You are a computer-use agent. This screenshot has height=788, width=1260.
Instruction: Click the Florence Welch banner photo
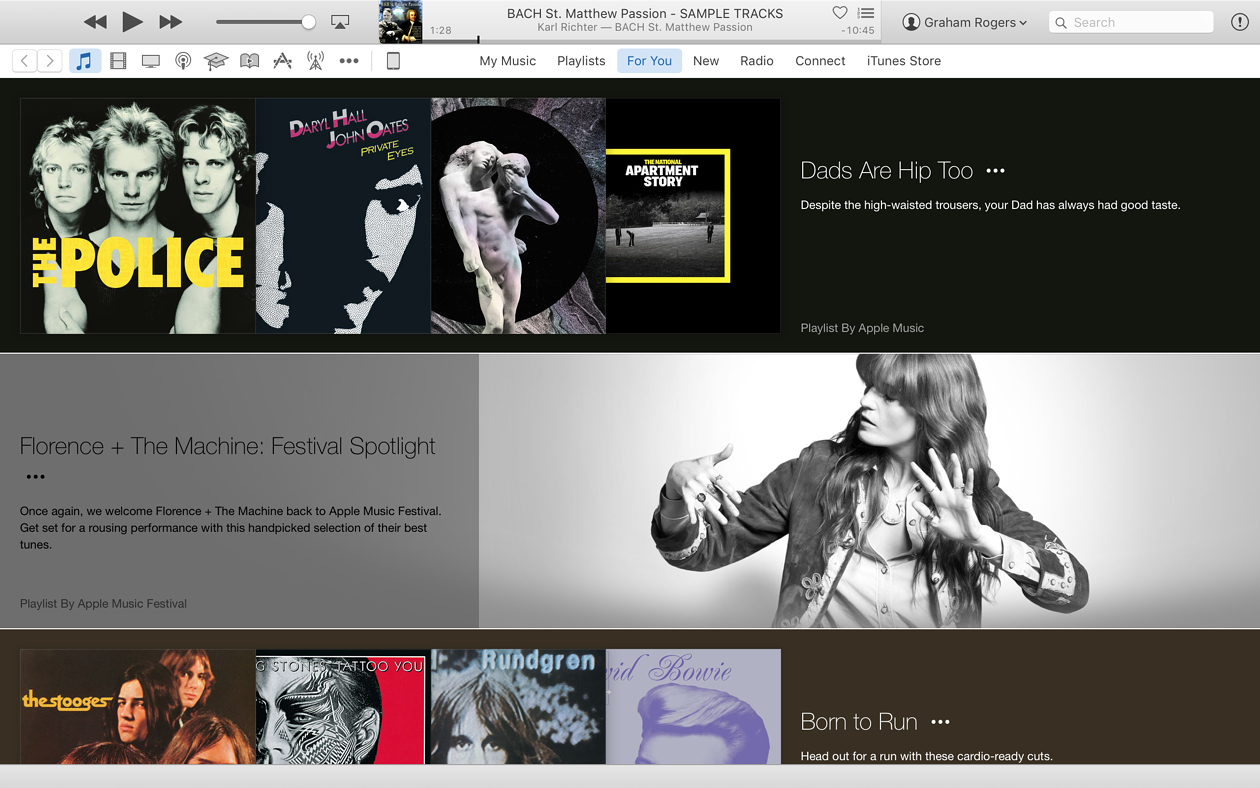(x=869, y=491)
